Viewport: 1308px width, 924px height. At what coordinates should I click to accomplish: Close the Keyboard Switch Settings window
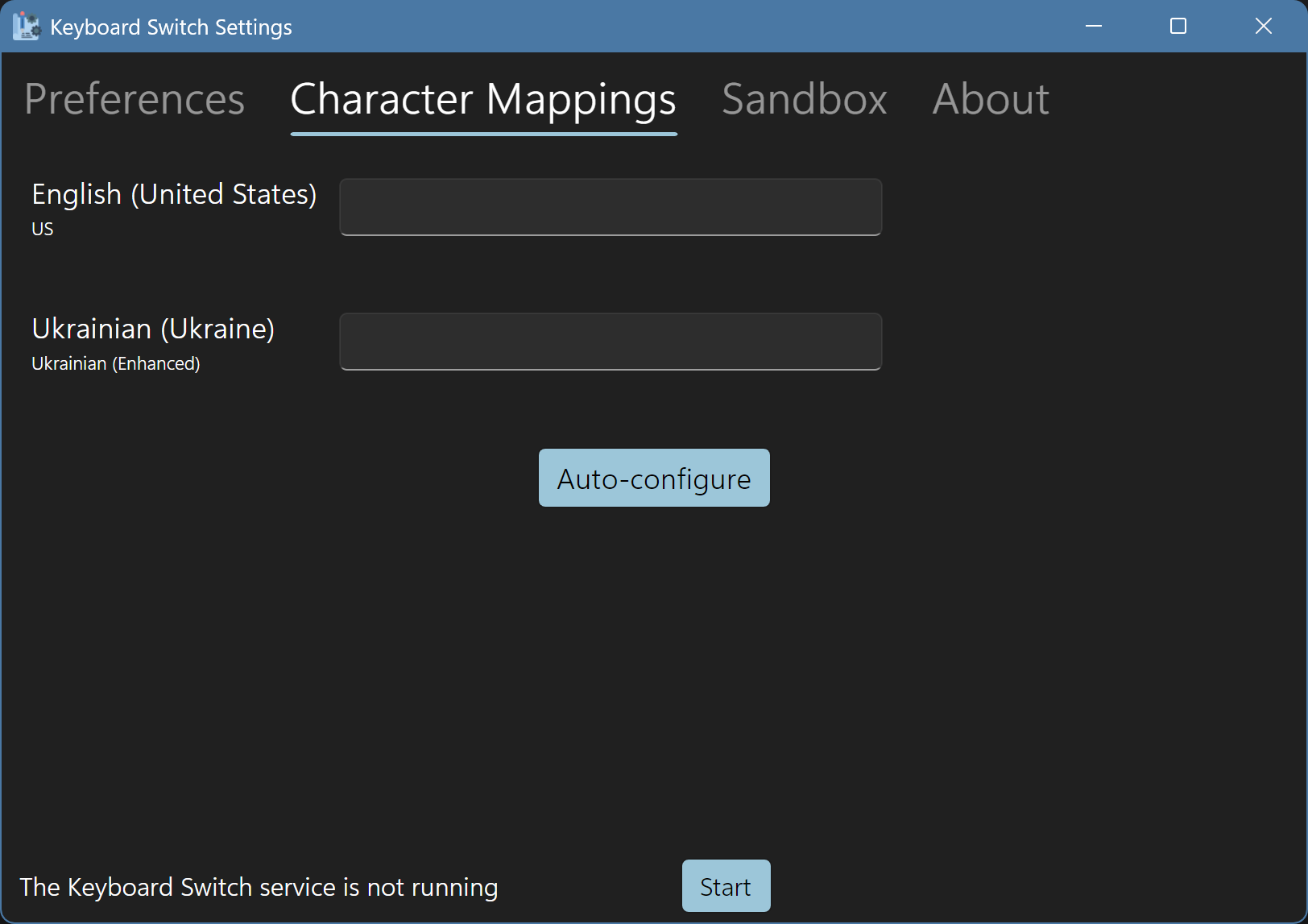pyautogui.click(x=1264, y=27)
